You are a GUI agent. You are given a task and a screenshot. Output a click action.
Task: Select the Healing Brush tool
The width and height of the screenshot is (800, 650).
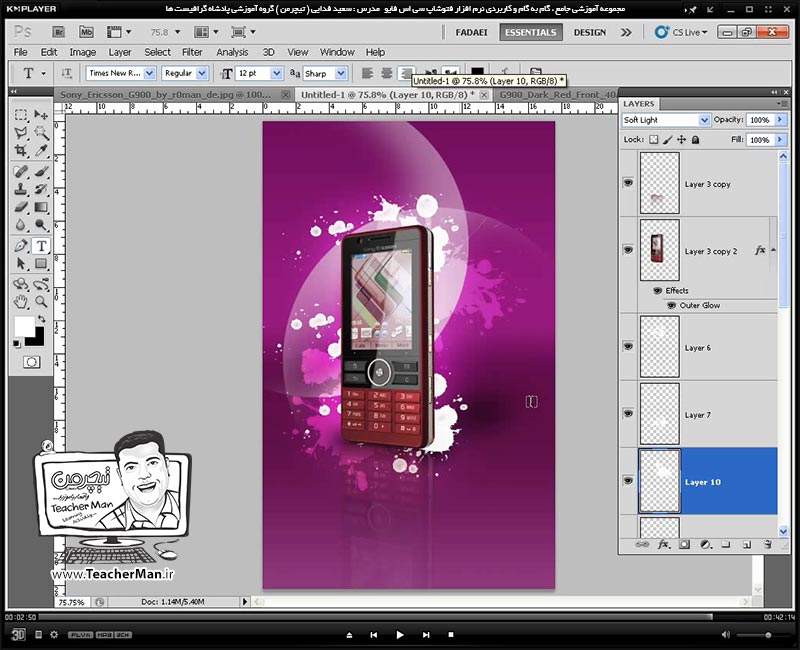coord(20,171)
